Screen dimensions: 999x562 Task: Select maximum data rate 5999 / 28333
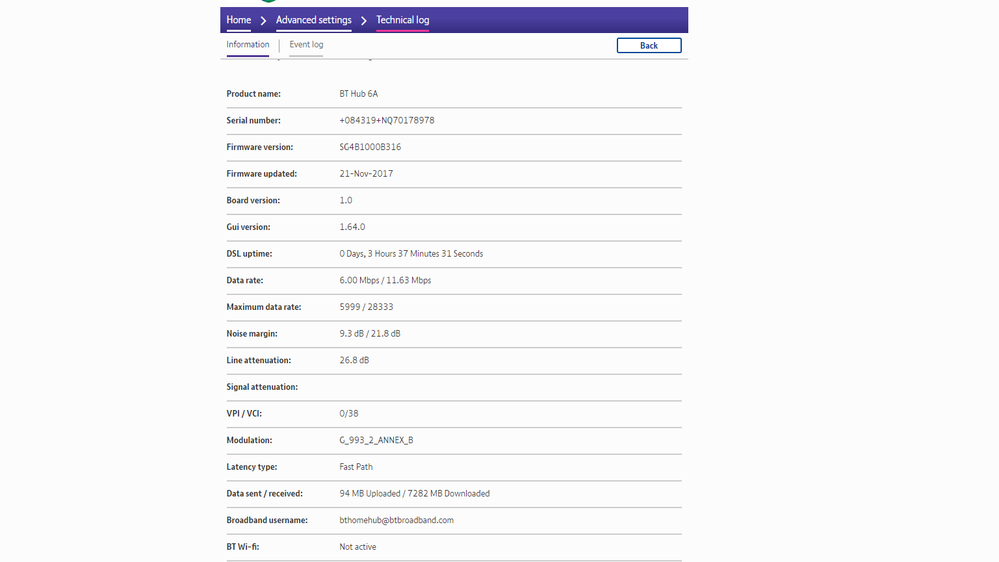click(366, 307)
